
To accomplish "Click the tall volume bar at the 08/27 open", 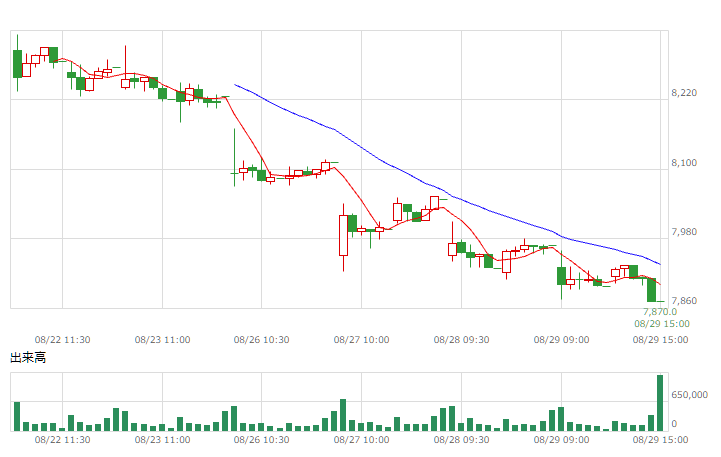I will (343, 415).
